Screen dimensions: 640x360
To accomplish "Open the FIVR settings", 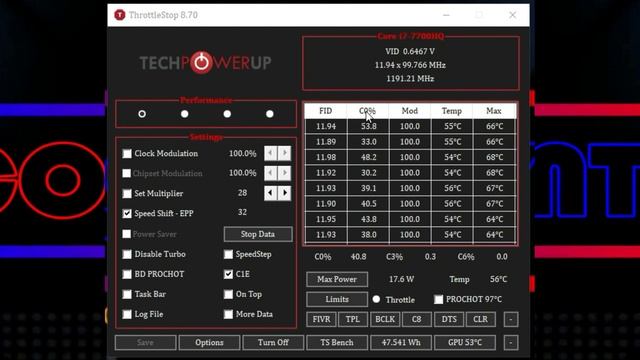I will 321,319.
